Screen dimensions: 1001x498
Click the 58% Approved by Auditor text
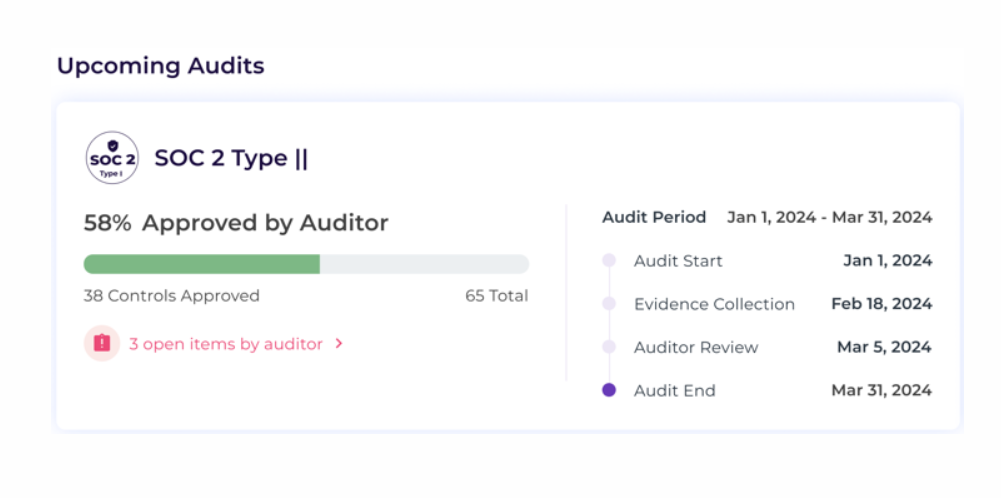236,222
